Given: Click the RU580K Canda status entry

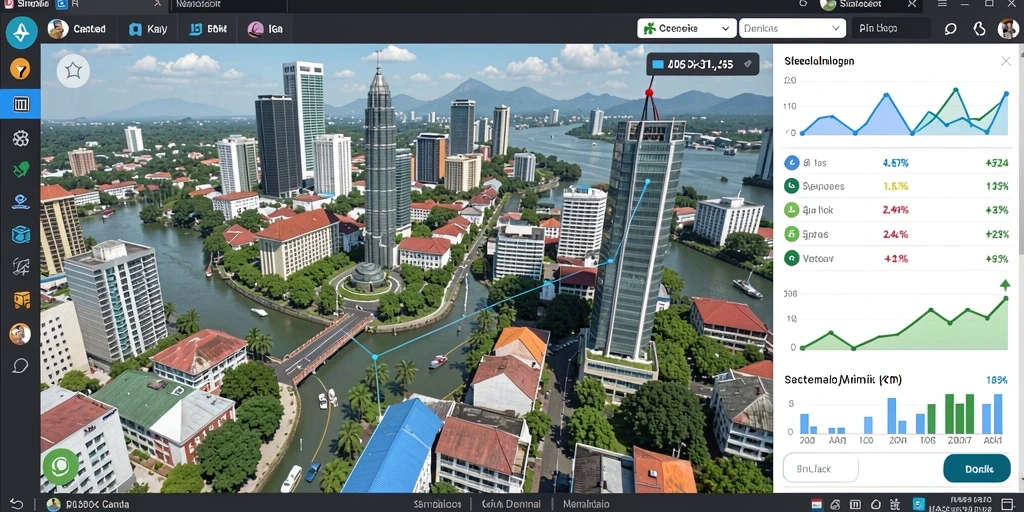Looking at the screenshot, I should point(88,504).
